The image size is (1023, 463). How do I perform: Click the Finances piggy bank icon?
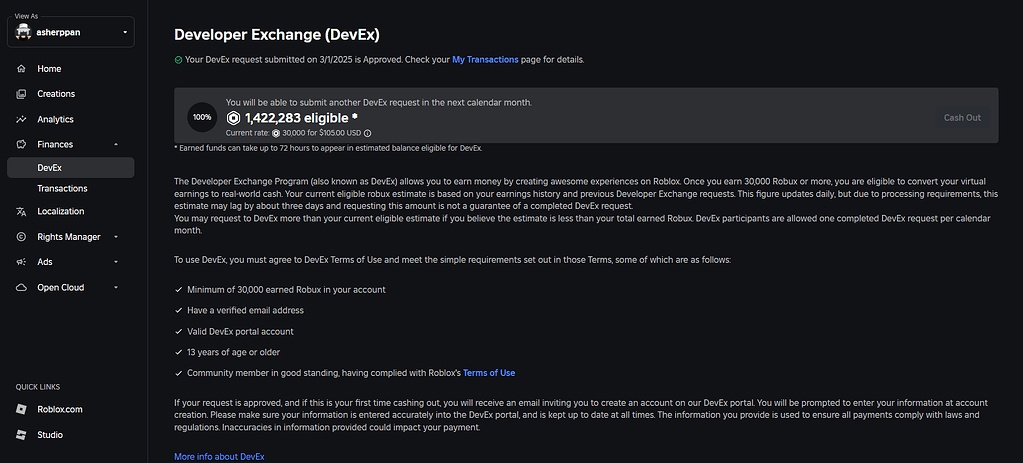21,145
